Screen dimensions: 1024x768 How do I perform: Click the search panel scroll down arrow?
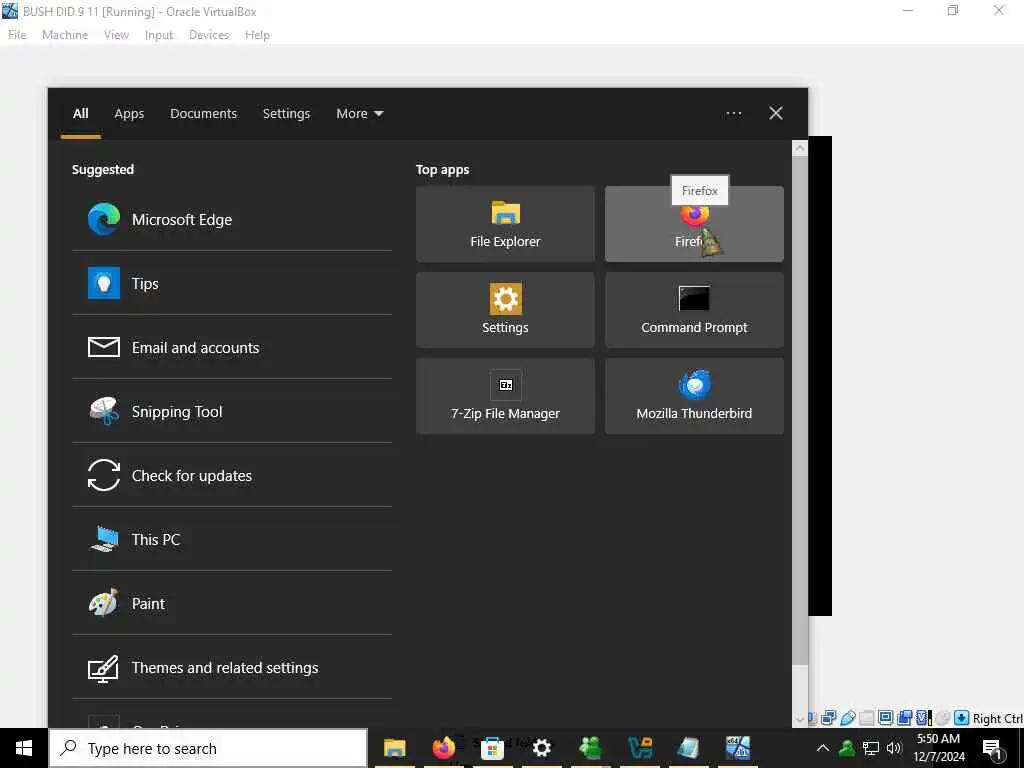click(800, 720)
